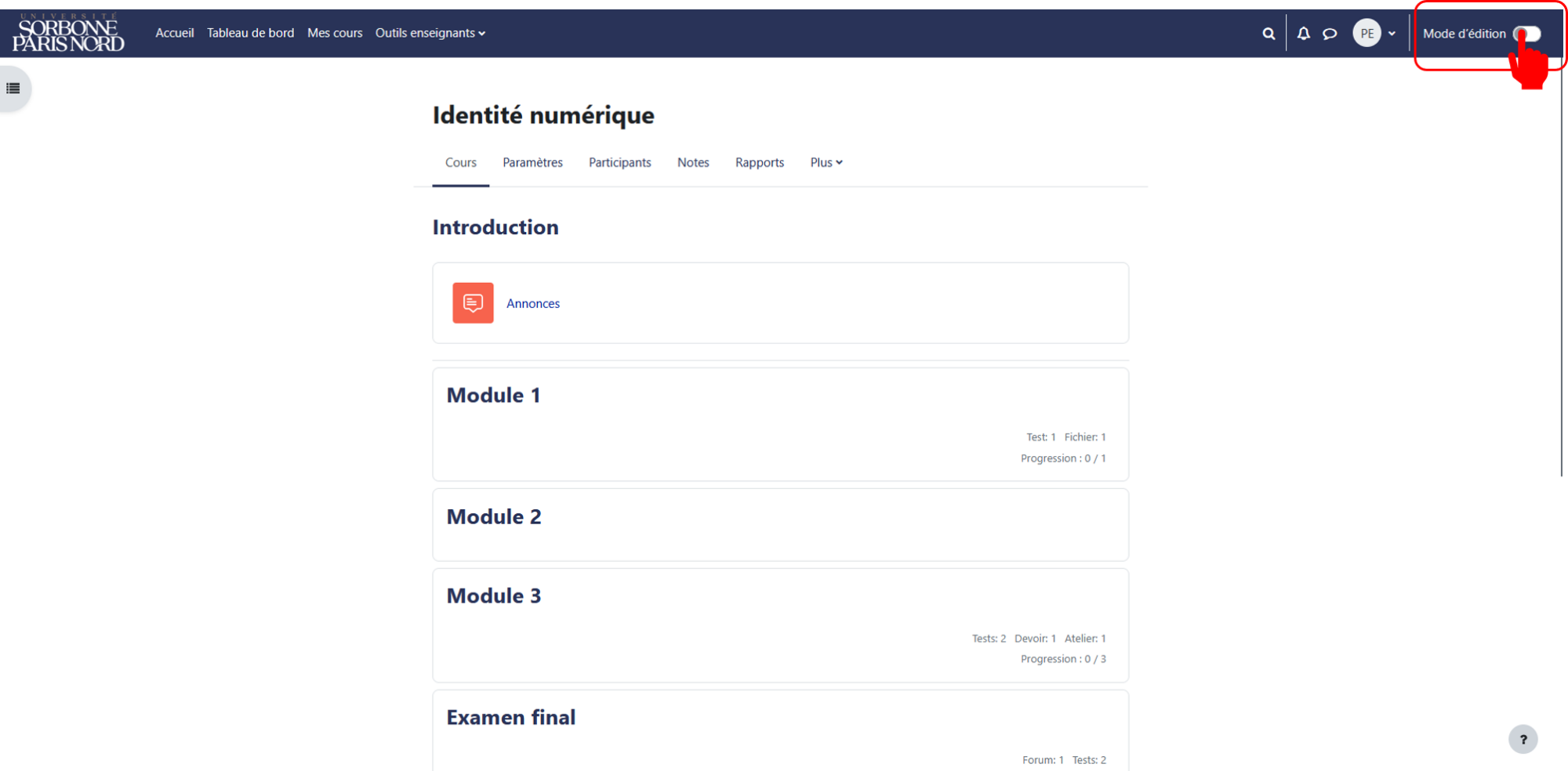1568x771 pixels.
Task: Switch to the Paramètres tab
Action: click(x=532, y=162)
